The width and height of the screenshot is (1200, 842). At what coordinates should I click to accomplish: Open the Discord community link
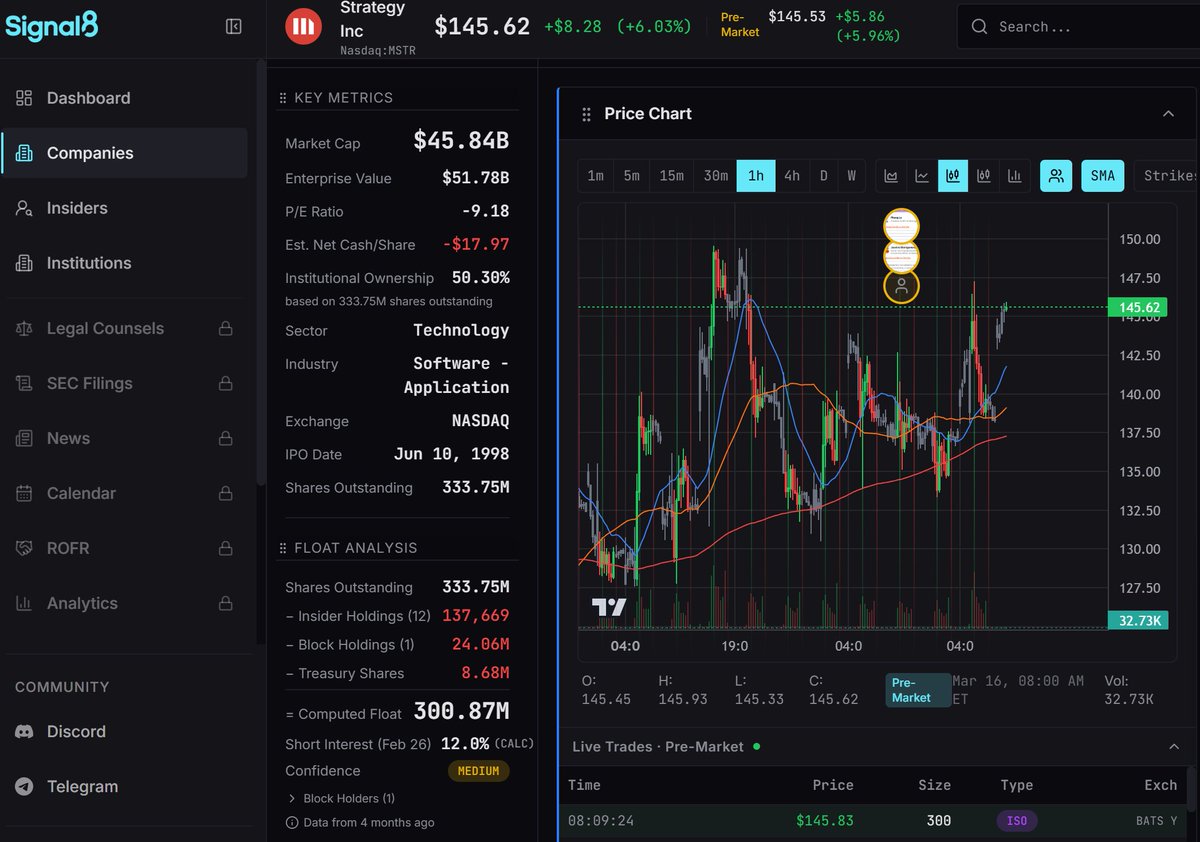tap(124, 731)
